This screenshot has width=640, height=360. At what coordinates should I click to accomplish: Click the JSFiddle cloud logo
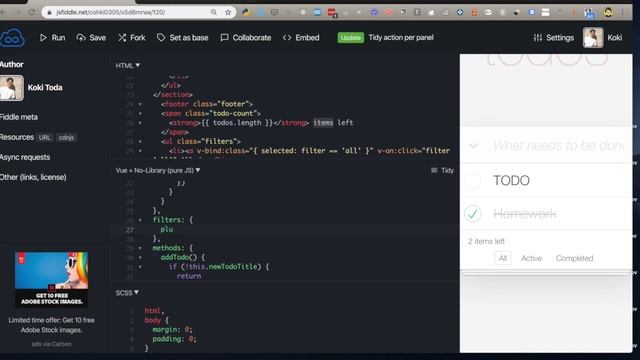click(12, 38)
